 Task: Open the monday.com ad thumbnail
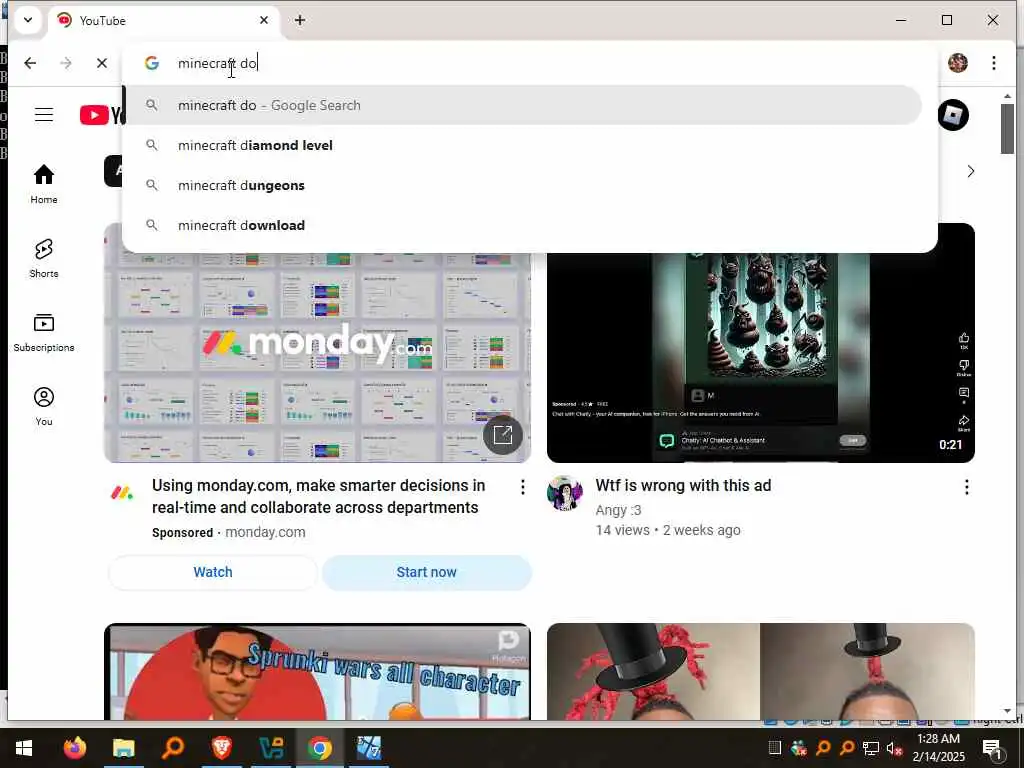(317, 358)
